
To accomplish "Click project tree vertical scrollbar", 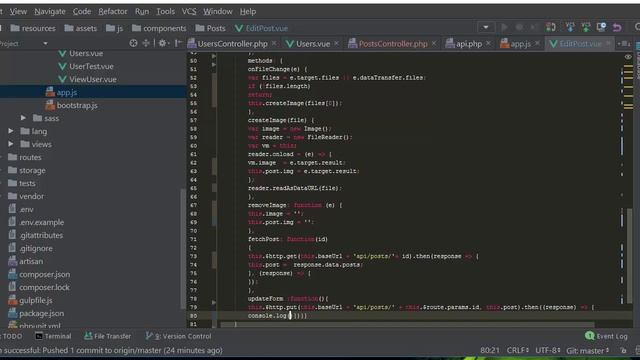I will pos(182,249).
